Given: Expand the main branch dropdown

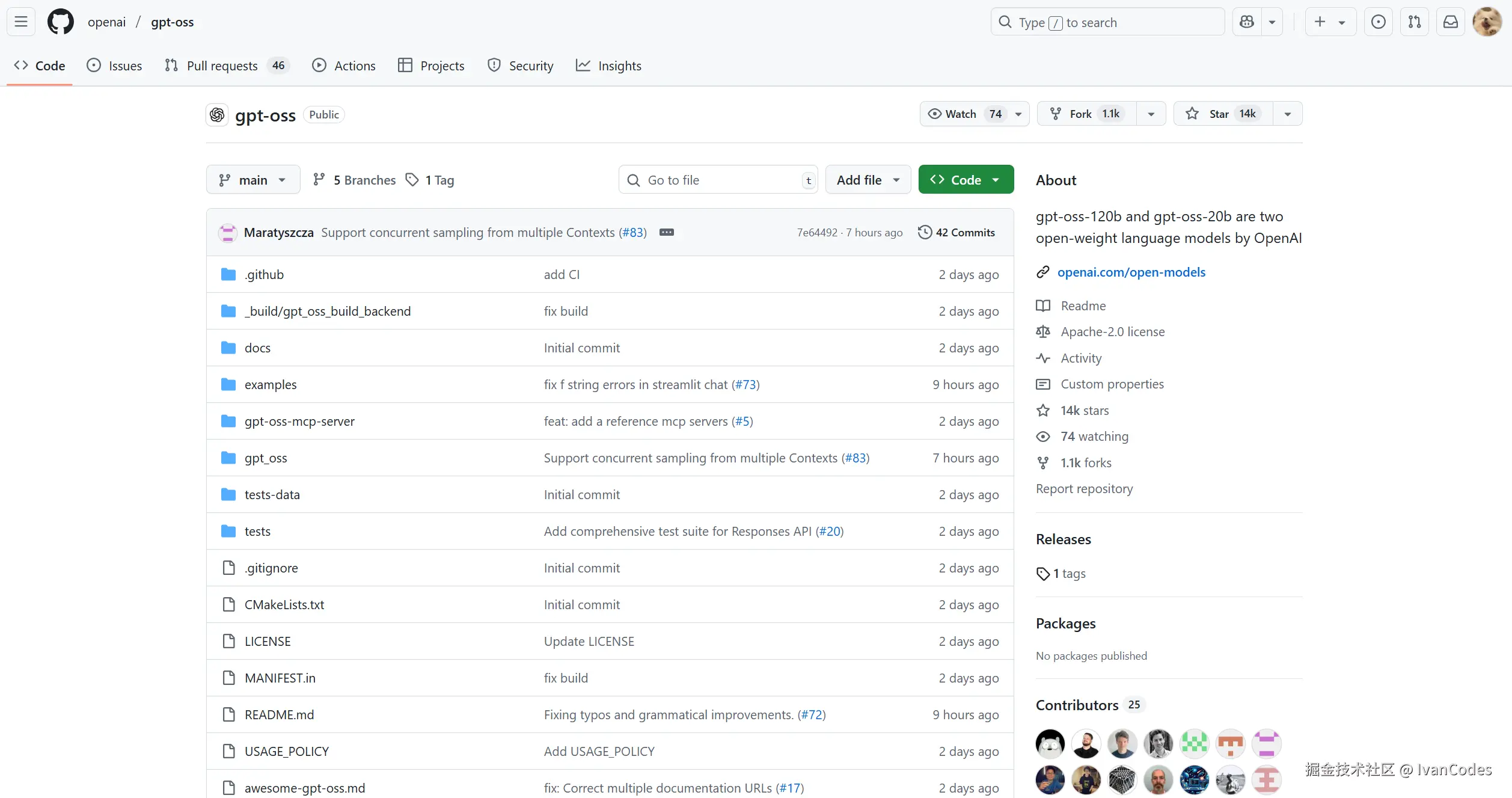Looking at the screenshot, I should click(253, 180).
